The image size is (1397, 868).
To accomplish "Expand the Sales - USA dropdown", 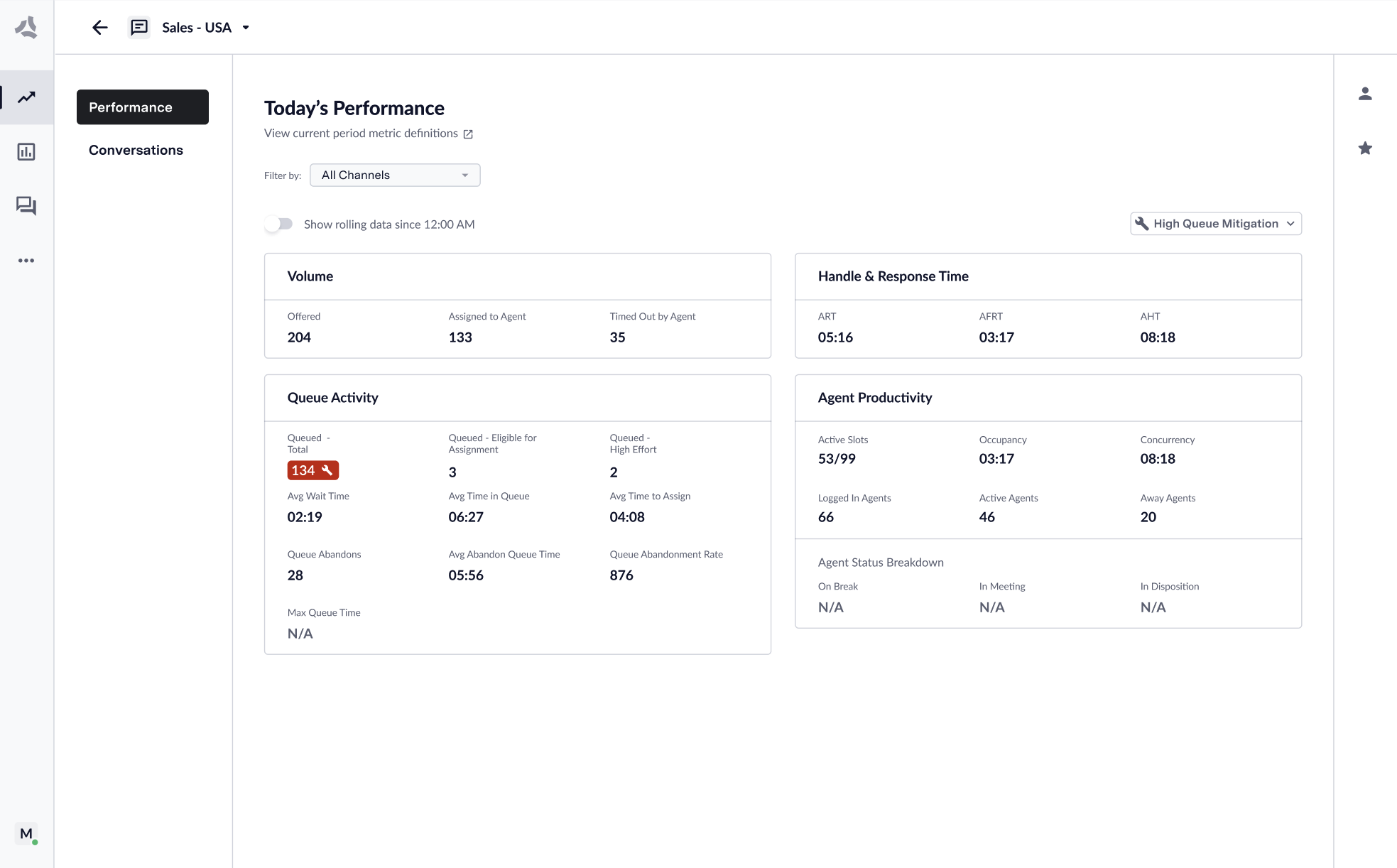I will [x=246, y=28].
